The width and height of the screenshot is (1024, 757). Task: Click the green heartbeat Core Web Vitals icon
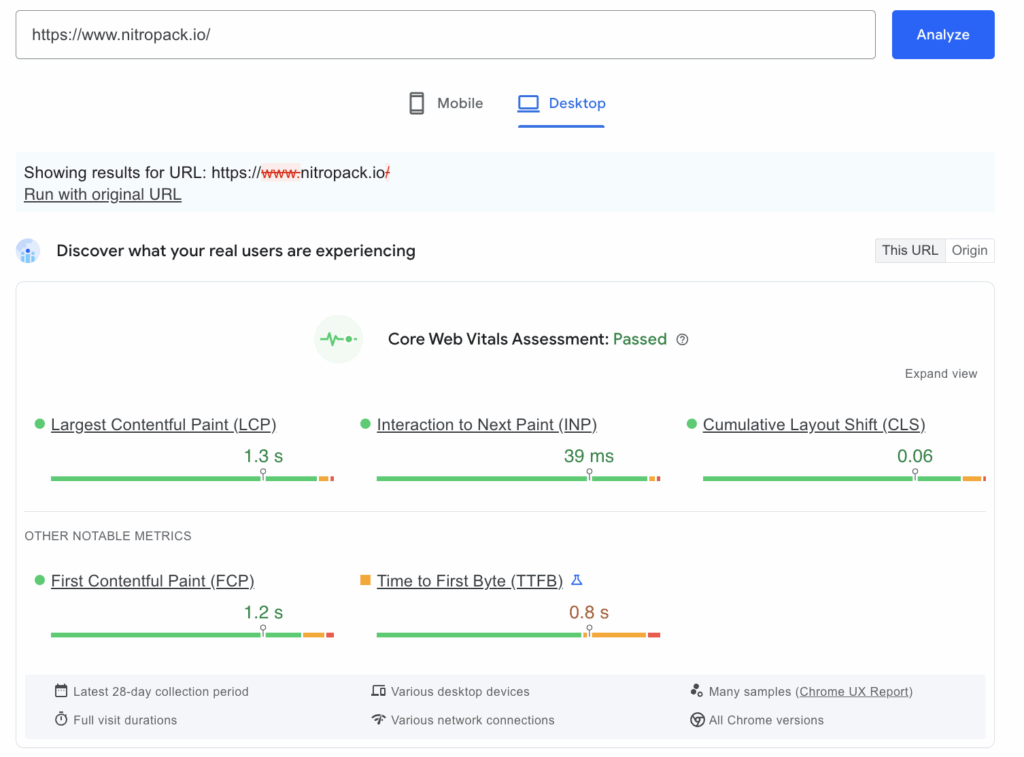[338, 339]
